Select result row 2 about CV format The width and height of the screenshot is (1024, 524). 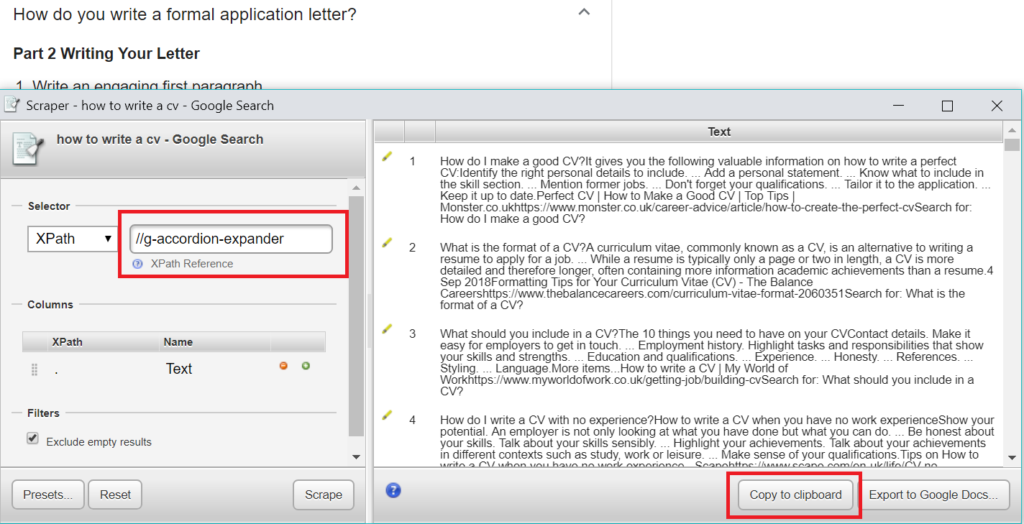[689, 276]
